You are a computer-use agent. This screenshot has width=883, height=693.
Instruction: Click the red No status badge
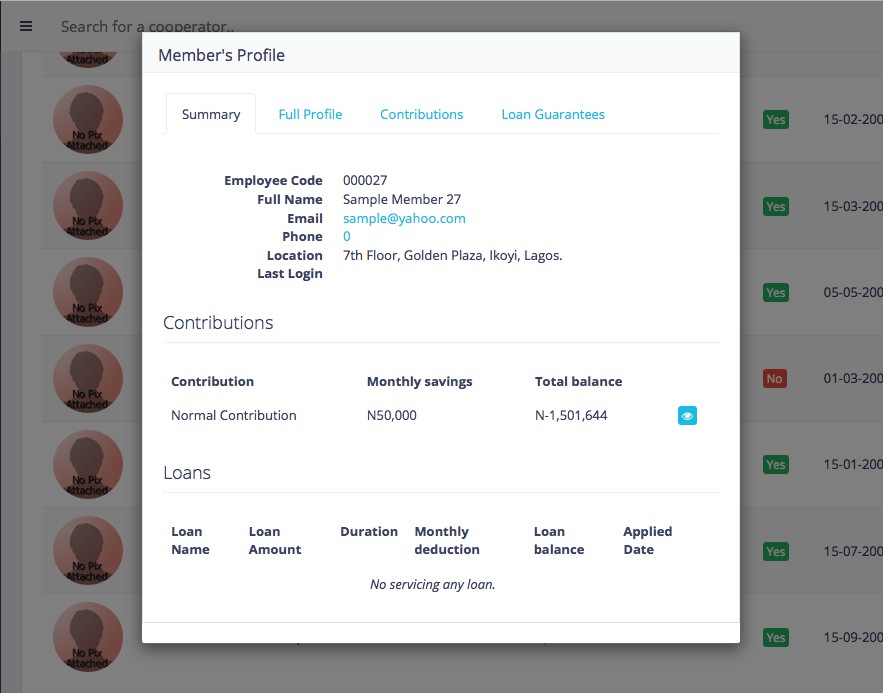(774, 379)
